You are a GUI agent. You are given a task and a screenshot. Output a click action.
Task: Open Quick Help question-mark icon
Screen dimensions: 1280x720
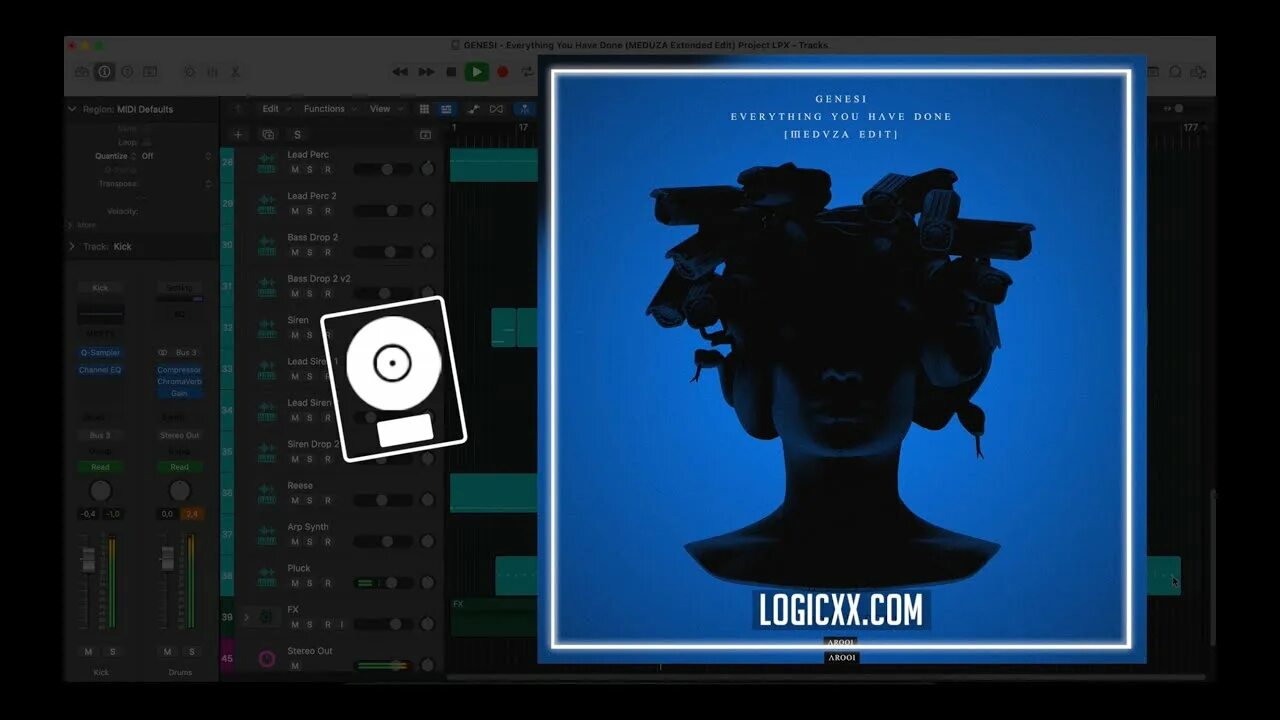click(127, 72)
